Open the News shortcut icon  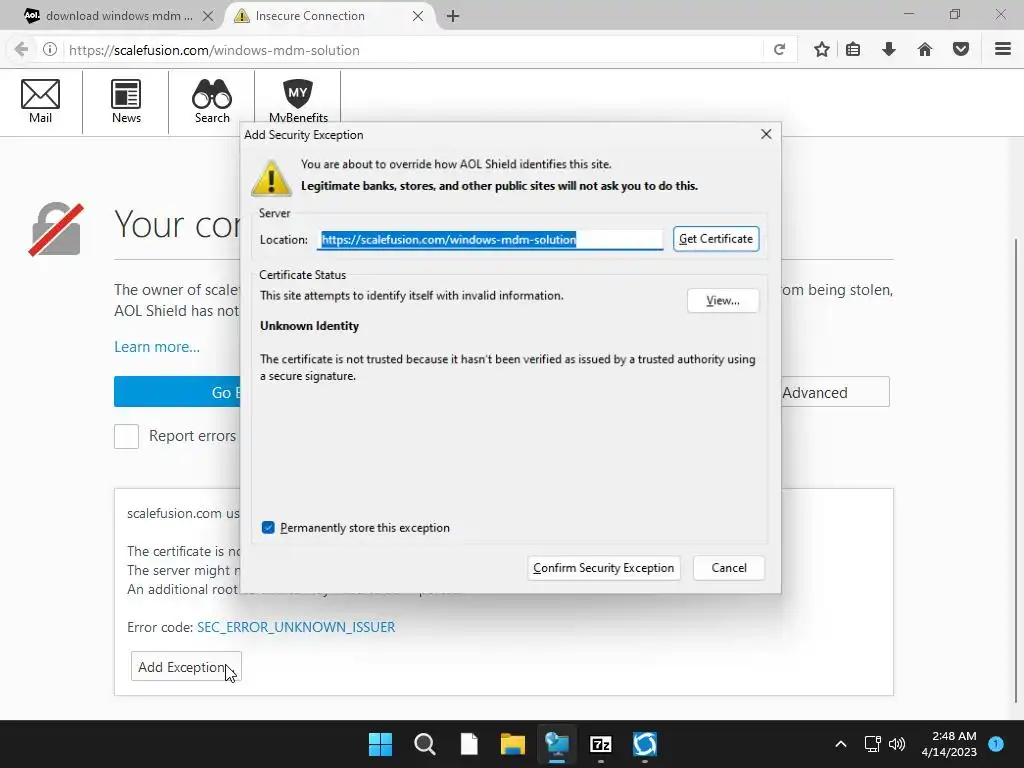(x=126, y=101)
